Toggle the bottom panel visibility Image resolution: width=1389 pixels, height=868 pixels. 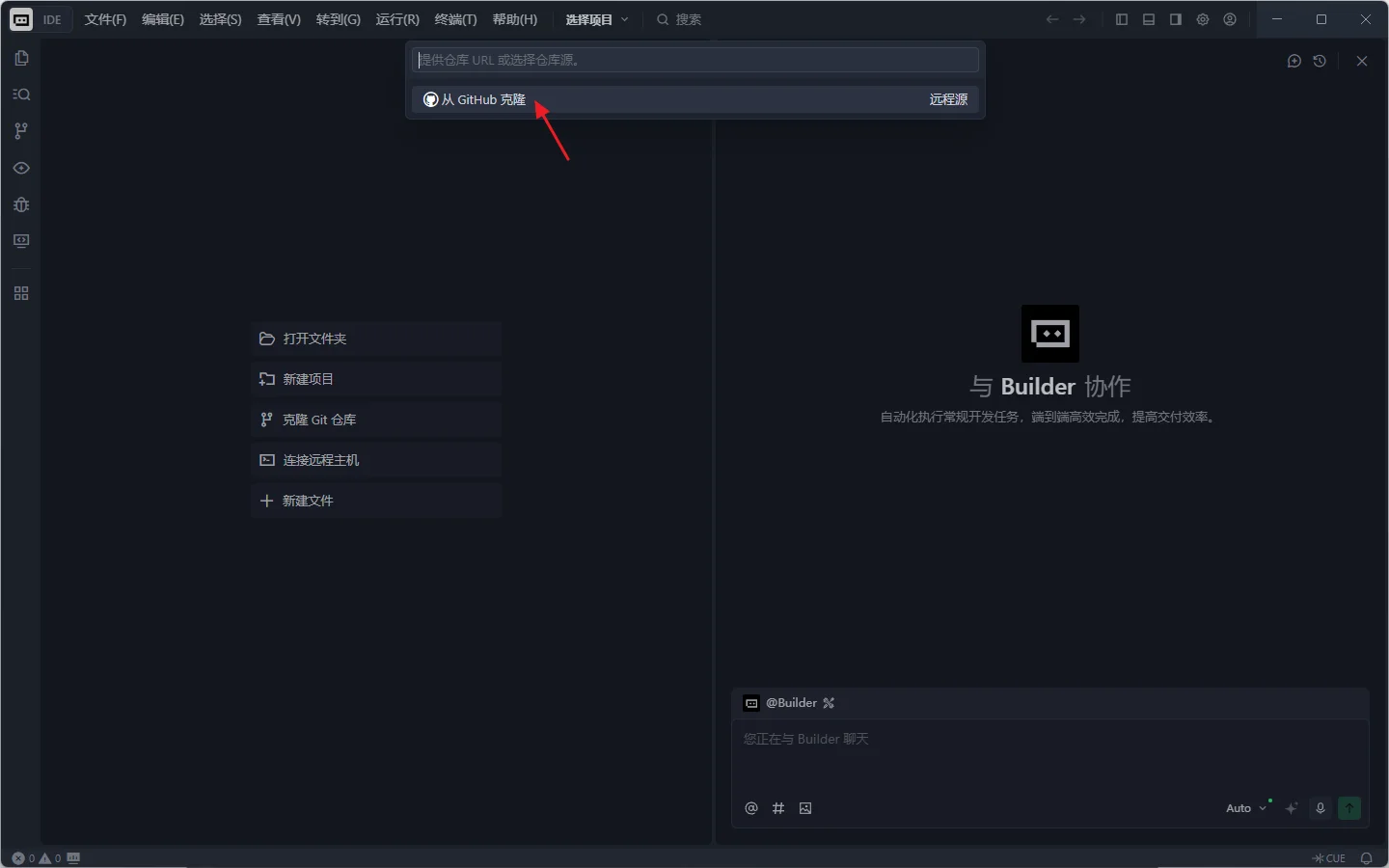pos(1148,19)
